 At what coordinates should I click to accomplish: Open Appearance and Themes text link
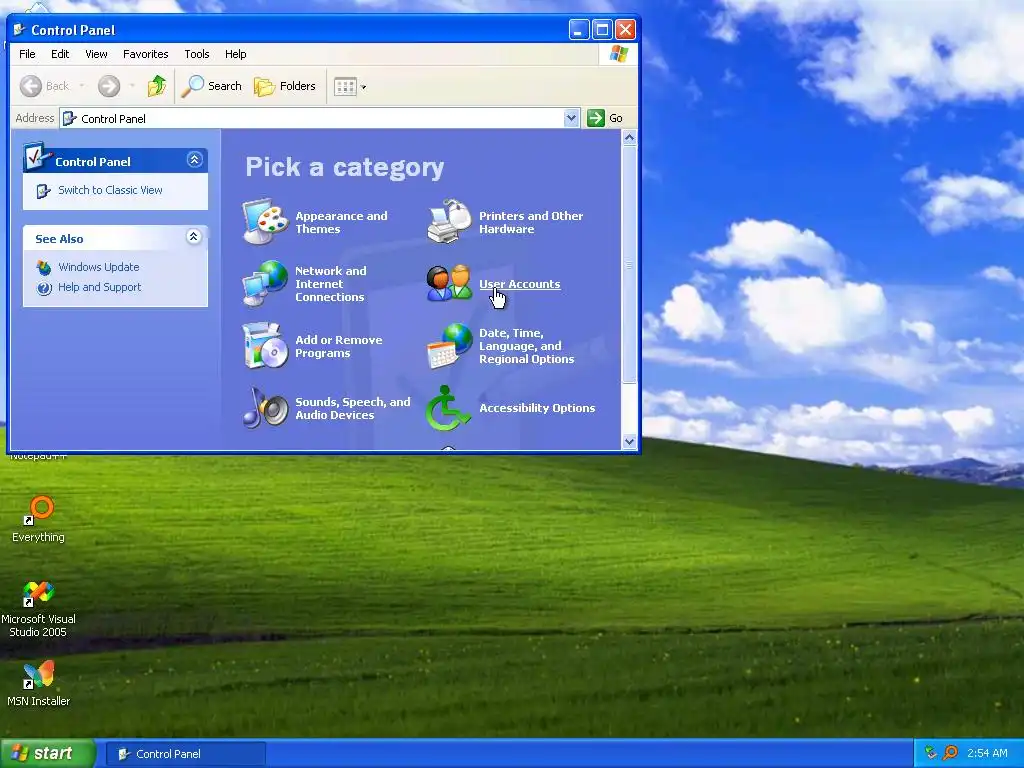341,222
